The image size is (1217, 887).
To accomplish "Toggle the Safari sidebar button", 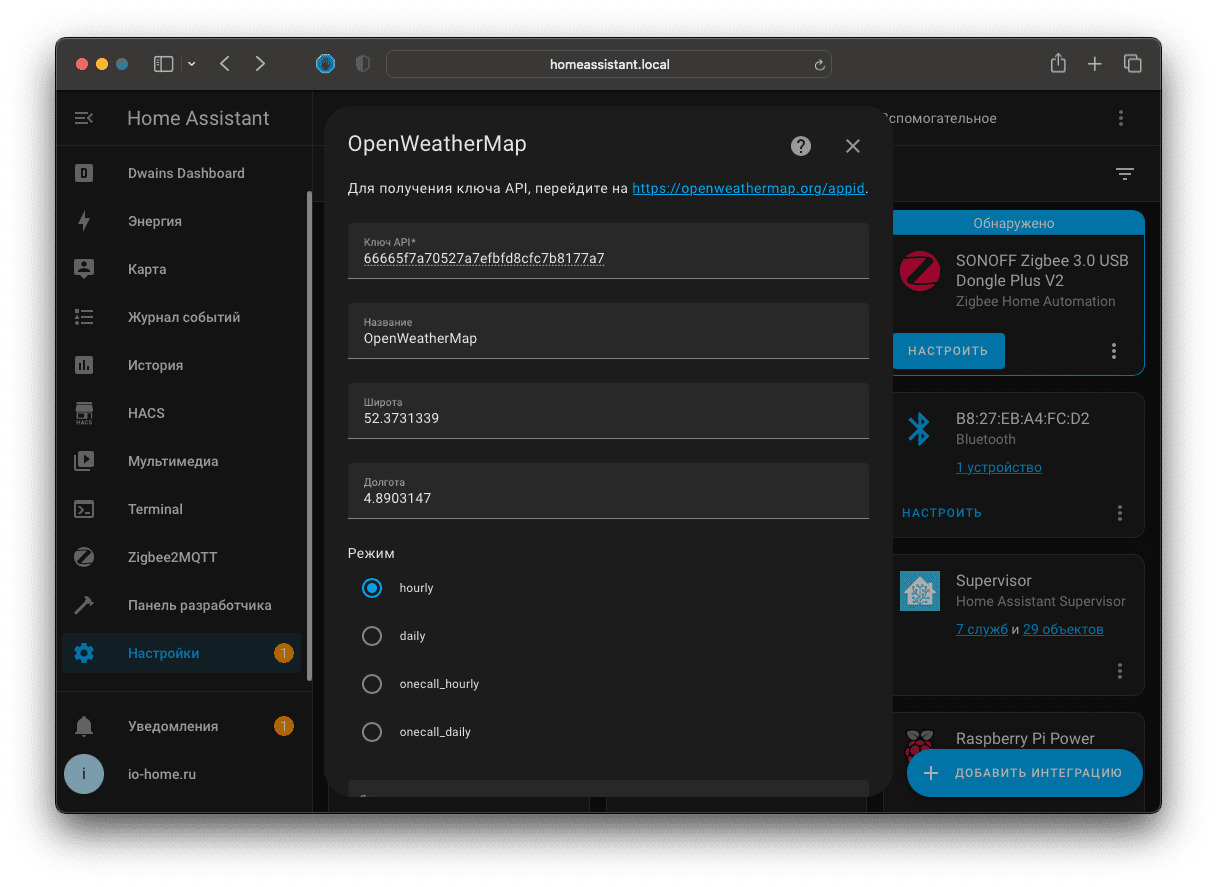I will (x=163, y=64).
